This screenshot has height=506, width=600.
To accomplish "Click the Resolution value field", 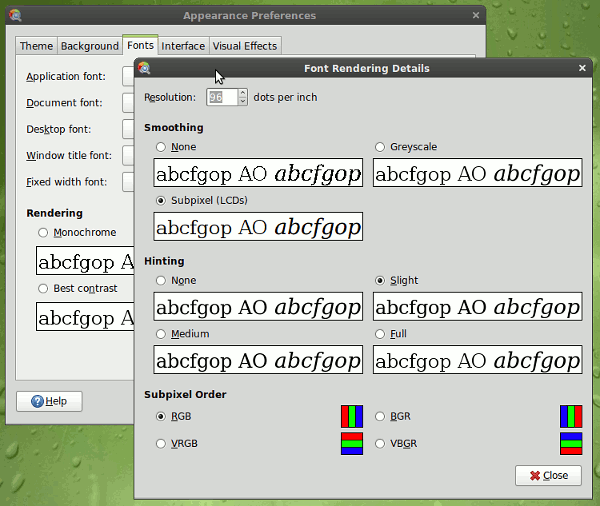I will (222, 97).
